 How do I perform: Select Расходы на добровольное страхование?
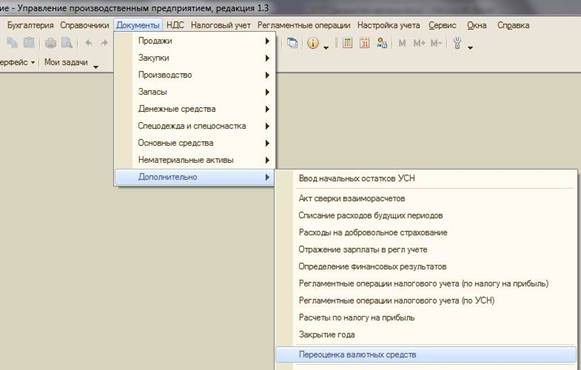426,233
